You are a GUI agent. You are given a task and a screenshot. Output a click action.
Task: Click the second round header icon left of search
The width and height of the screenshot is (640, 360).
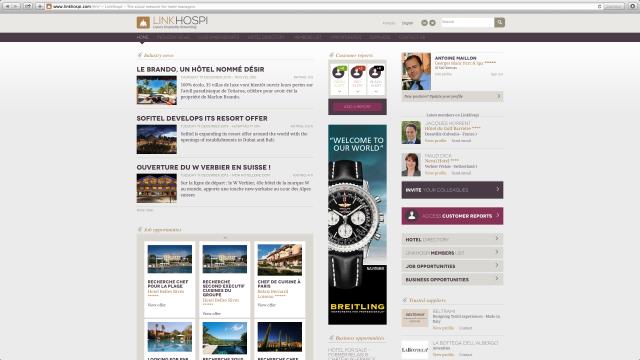click(432, 23)
